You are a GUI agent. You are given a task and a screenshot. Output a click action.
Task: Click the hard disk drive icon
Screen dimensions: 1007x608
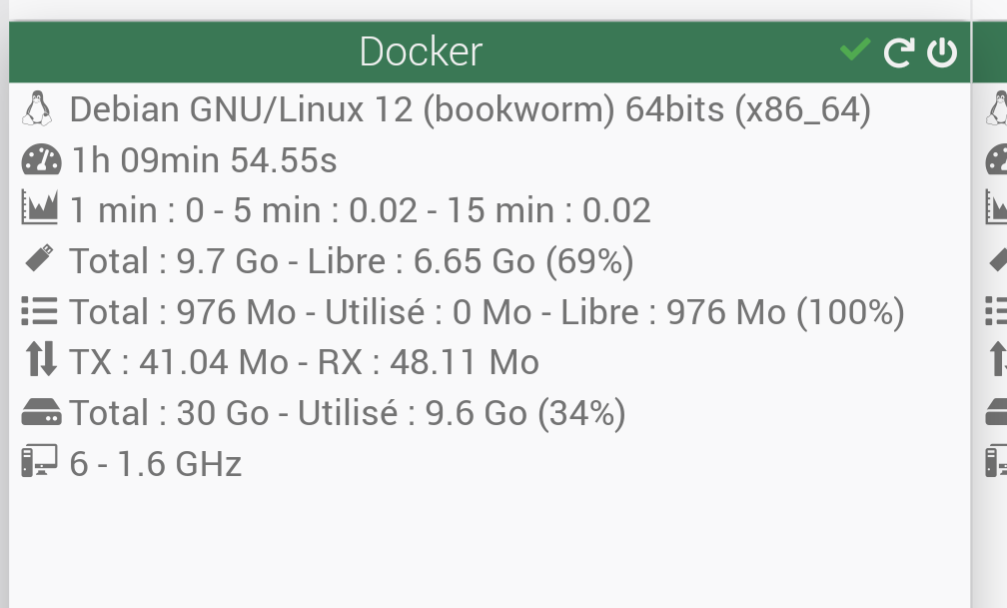click(x=41, y=412)
